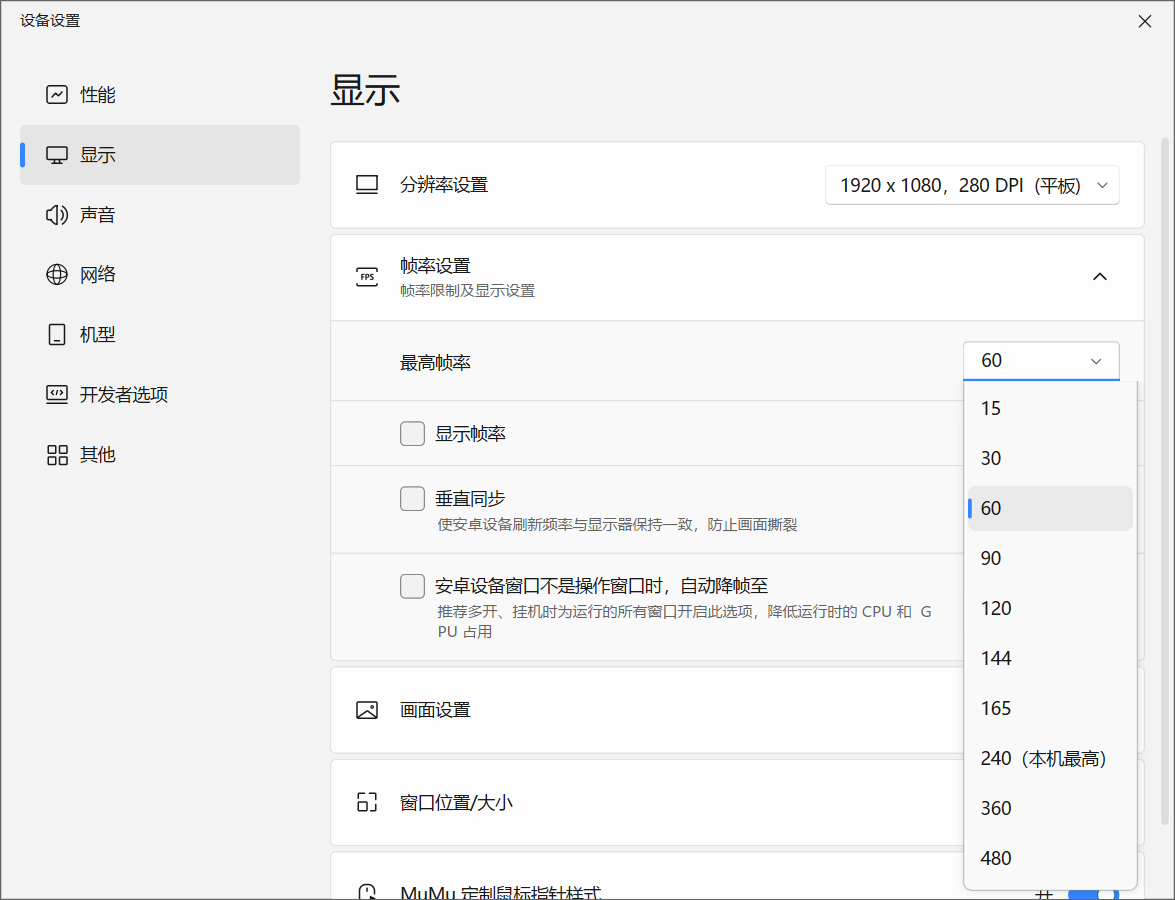Click the picture icon next to 画面设置
Image resolution: width=1175 pixels, height=900 pixels.
(x=366, y=710)
